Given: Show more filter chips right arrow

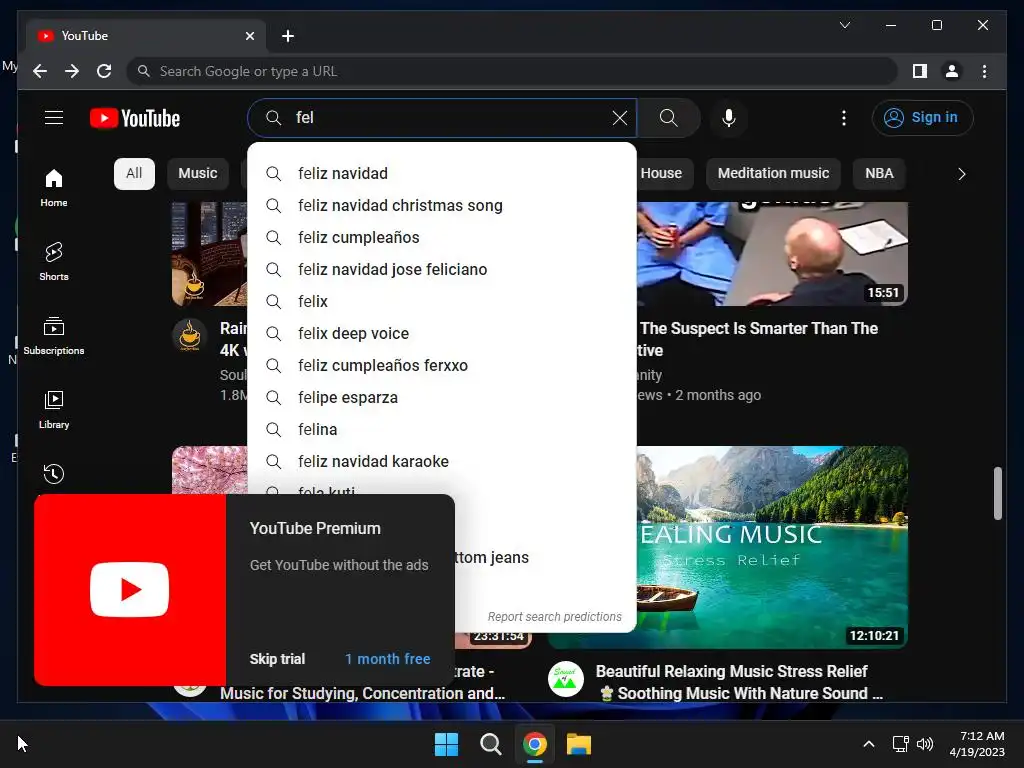Looking at the screenshot, I should click(961, 174).
